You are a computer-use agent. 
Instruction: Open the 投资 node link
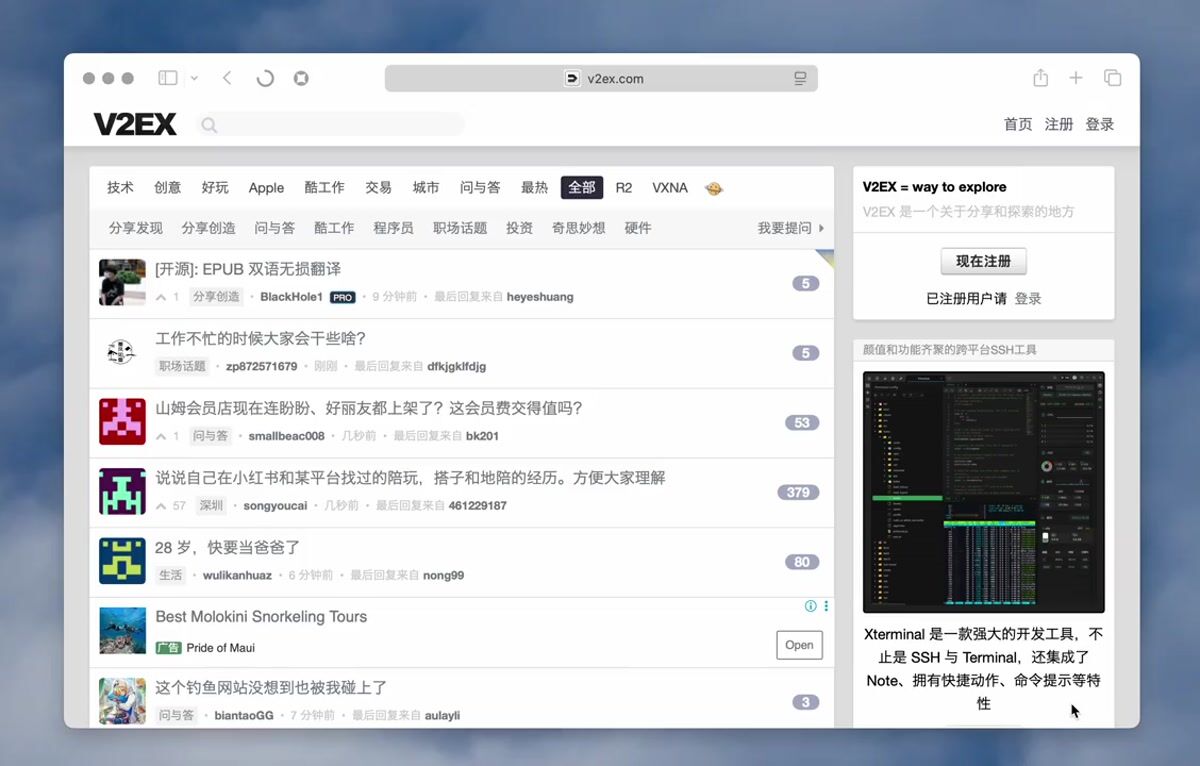coord(519,228)
